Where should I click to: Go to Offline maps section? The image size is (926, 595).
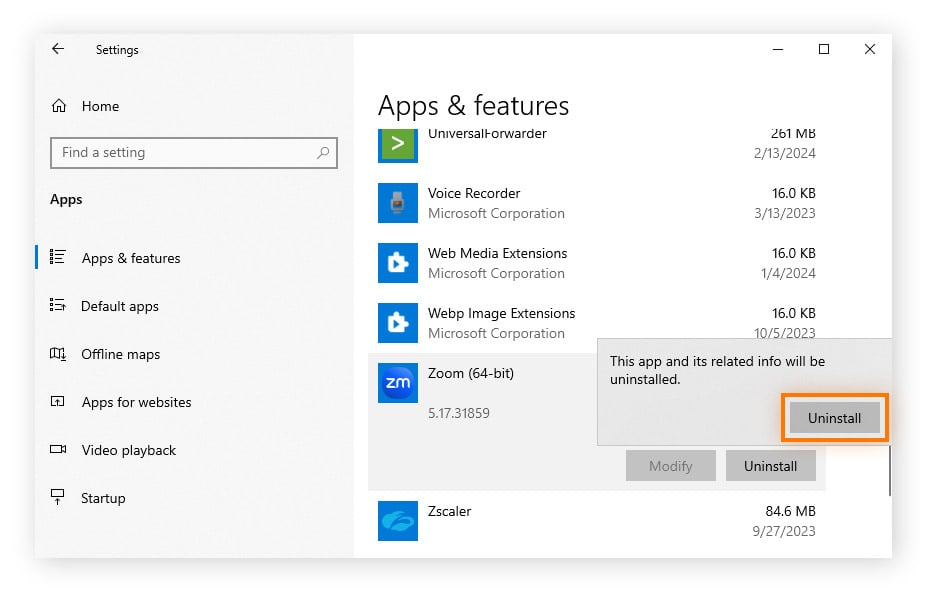click(x=120, y=354)
